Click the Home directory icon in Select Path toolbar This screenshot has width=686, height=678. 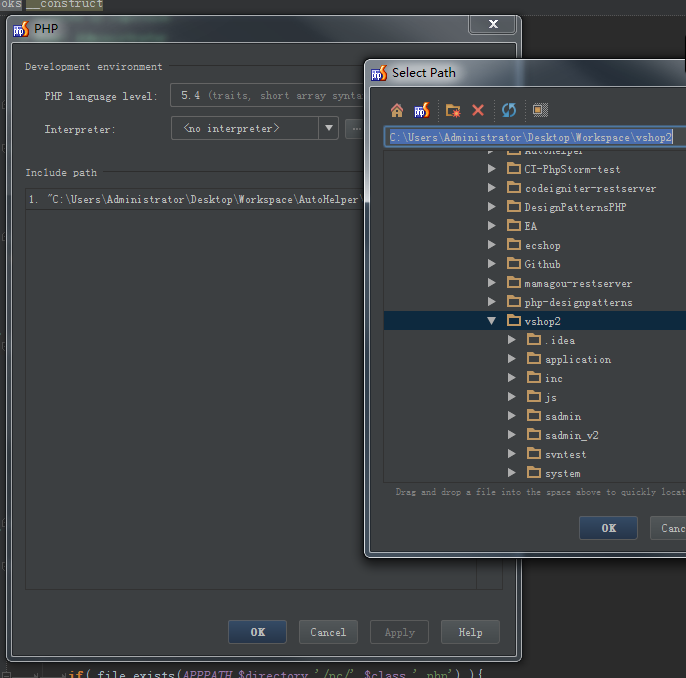pos(396,110)
